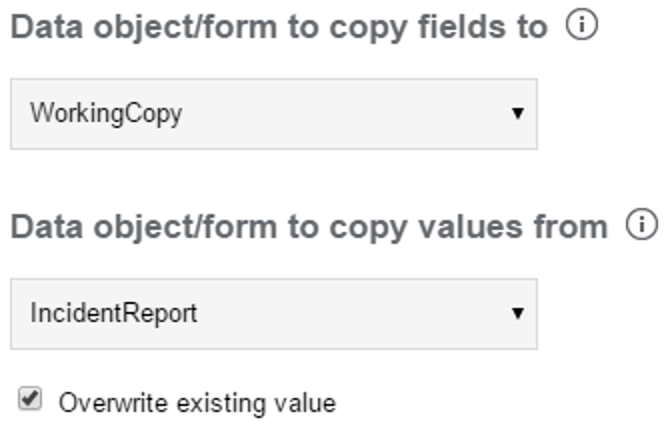
Task: Uncheck the Overwrite existing value checkbox
Action: 31,400
